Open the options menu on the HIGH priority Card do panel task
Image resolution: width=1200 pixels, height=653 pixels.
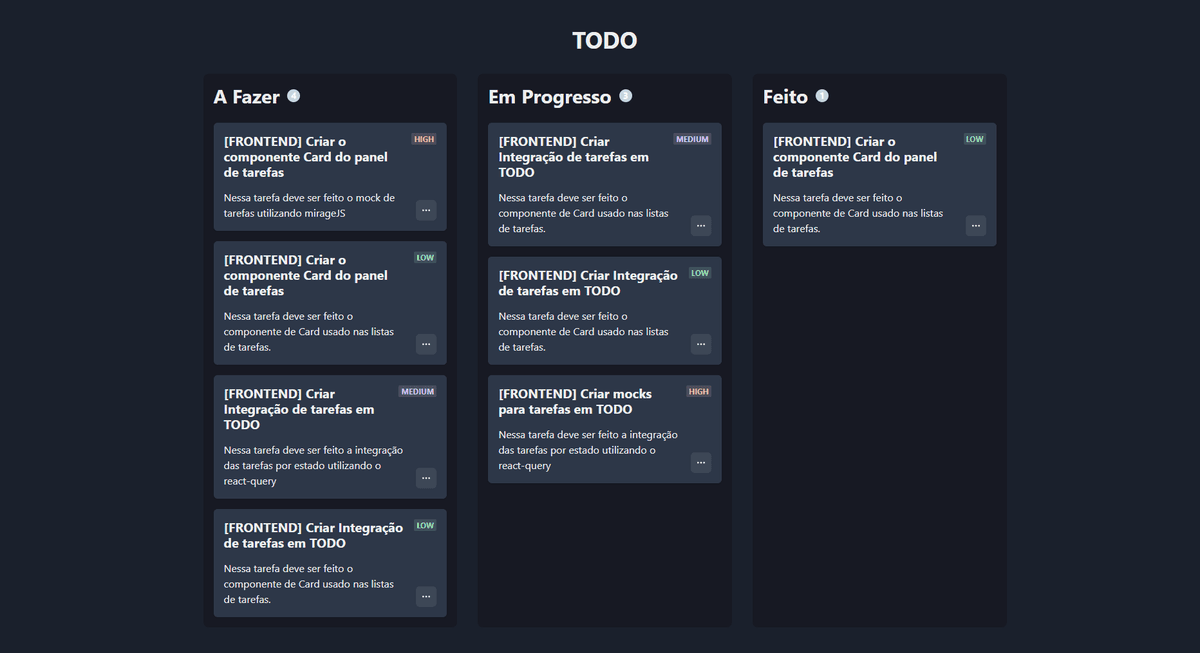click(426, 210)
